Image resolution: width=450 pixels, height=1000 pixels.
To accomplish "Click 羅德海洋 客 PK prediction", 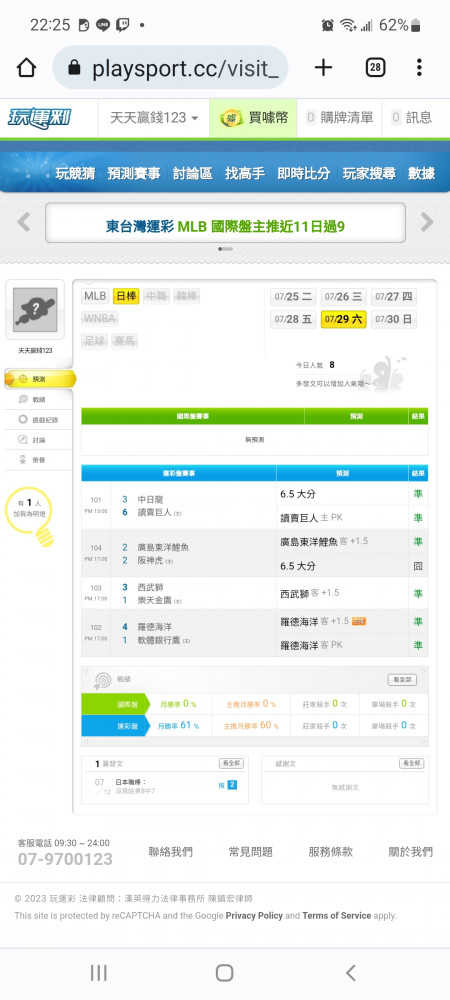I will click(311, 645).
